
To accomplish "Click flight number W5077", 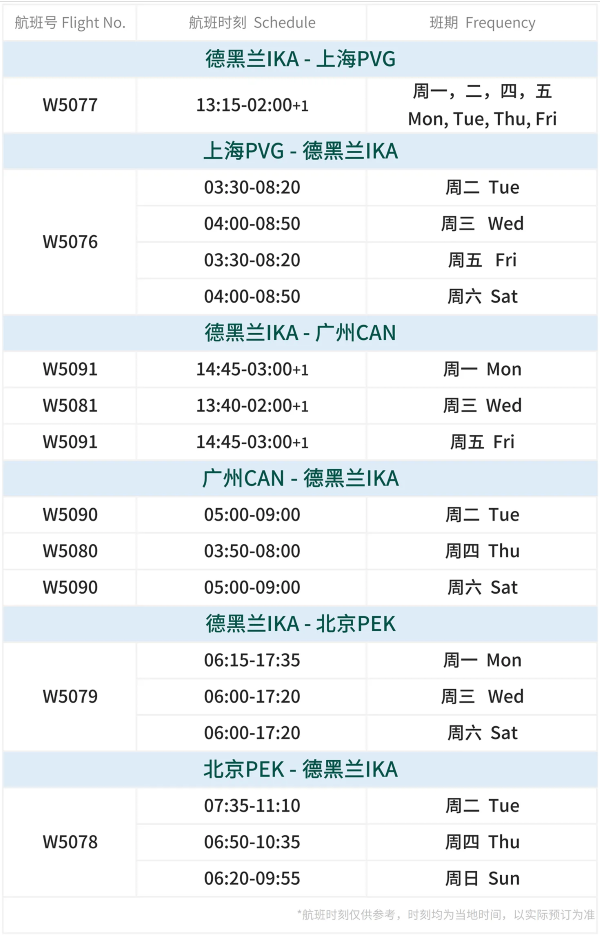I will pos(70,105).
